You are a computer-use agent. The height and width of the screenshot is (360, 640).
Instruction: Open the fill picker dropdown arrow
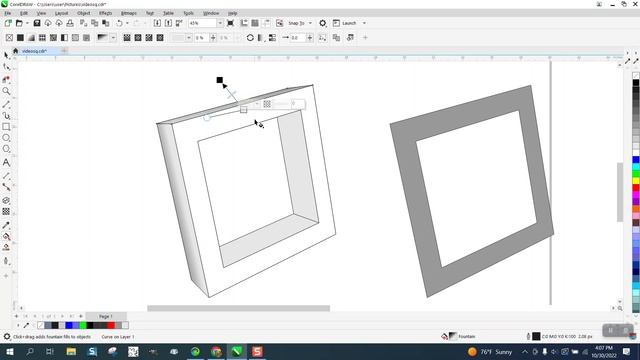(113, 38)
